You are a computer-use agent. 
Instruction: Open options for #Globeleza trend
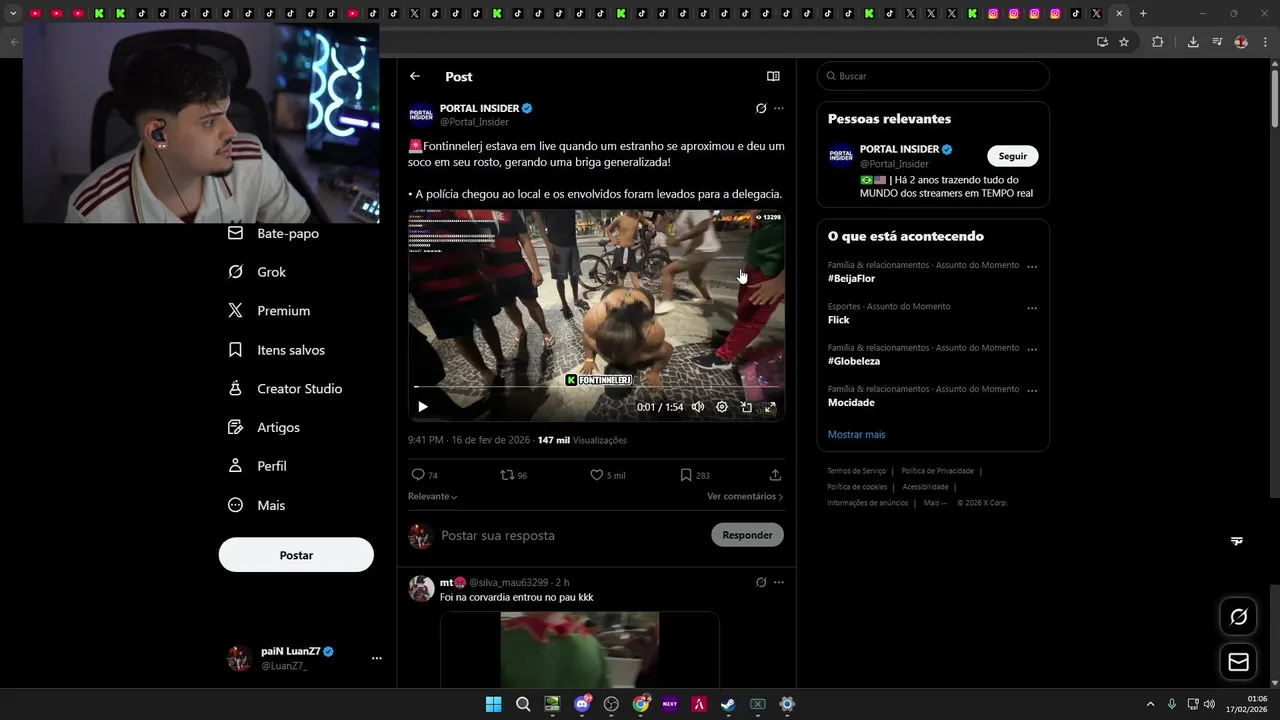pos(1032,349)
